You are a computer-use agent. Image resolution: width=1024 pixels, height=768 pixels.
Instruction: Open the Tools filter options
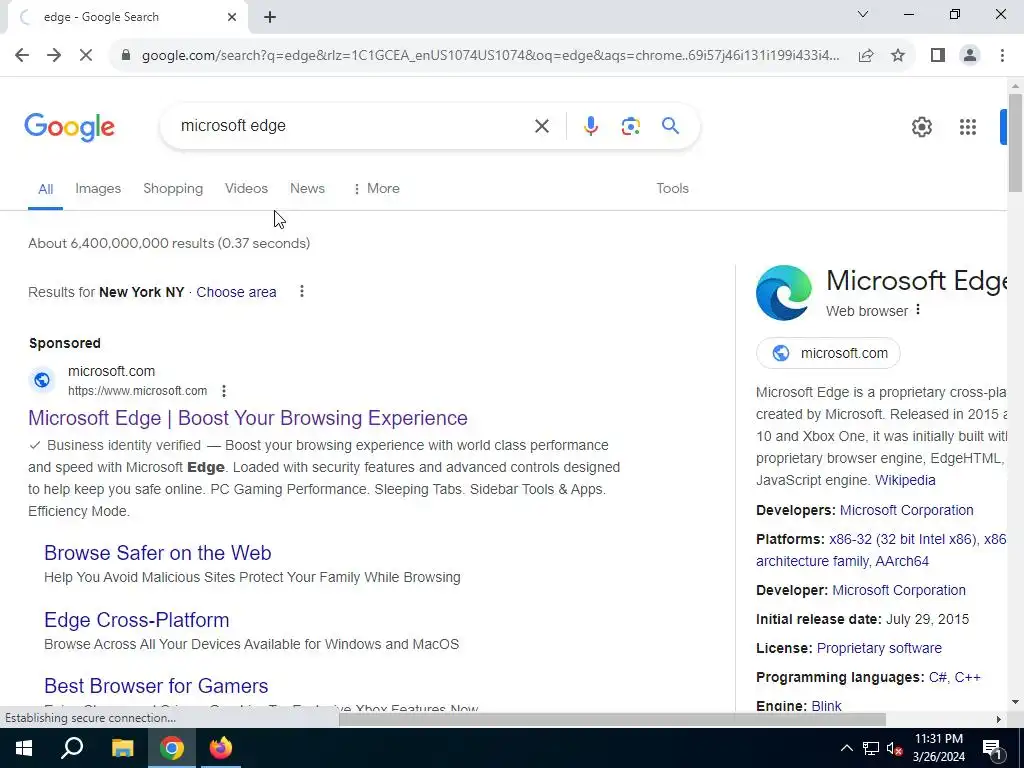pyautogui.click(x=672, y=188)
